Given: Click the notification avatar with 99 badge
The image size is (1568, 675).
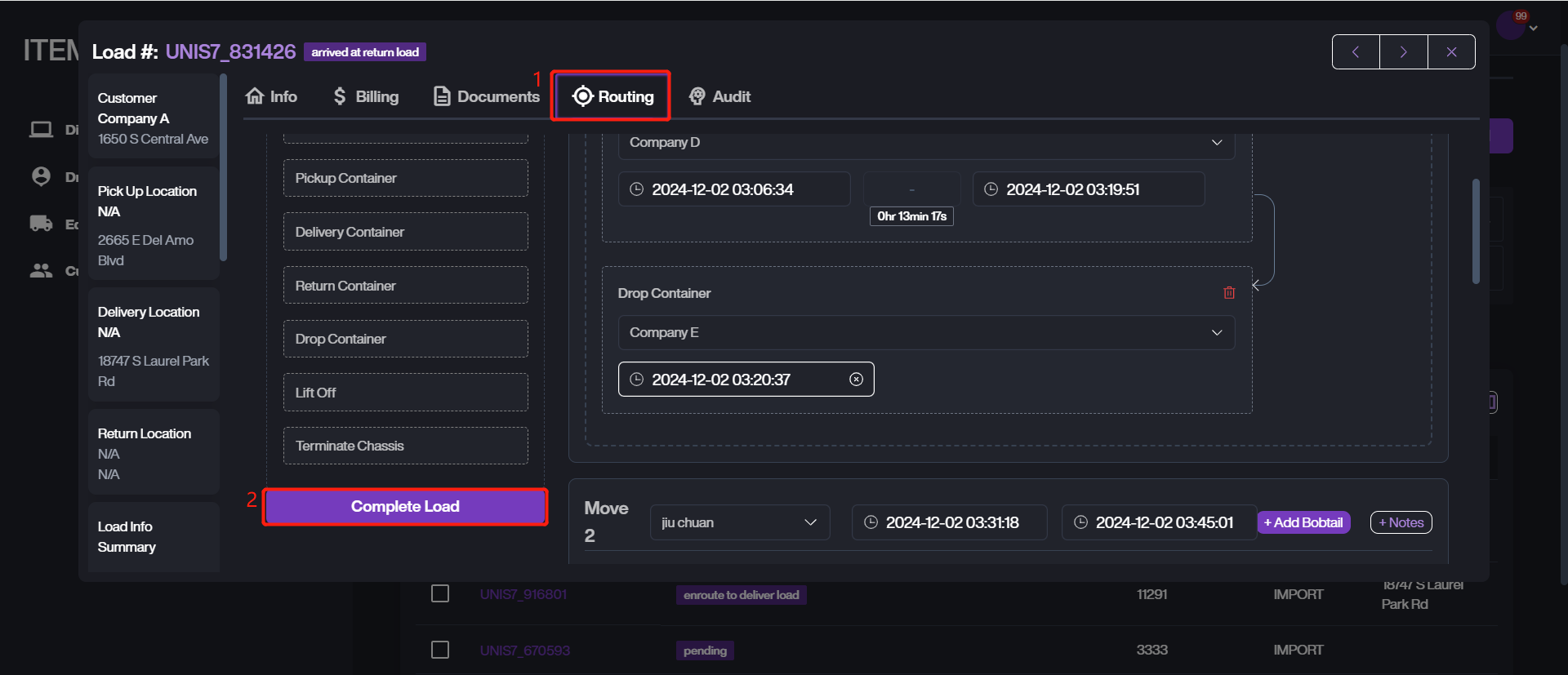Looking at the screenshot, I should coord(1510,25).
